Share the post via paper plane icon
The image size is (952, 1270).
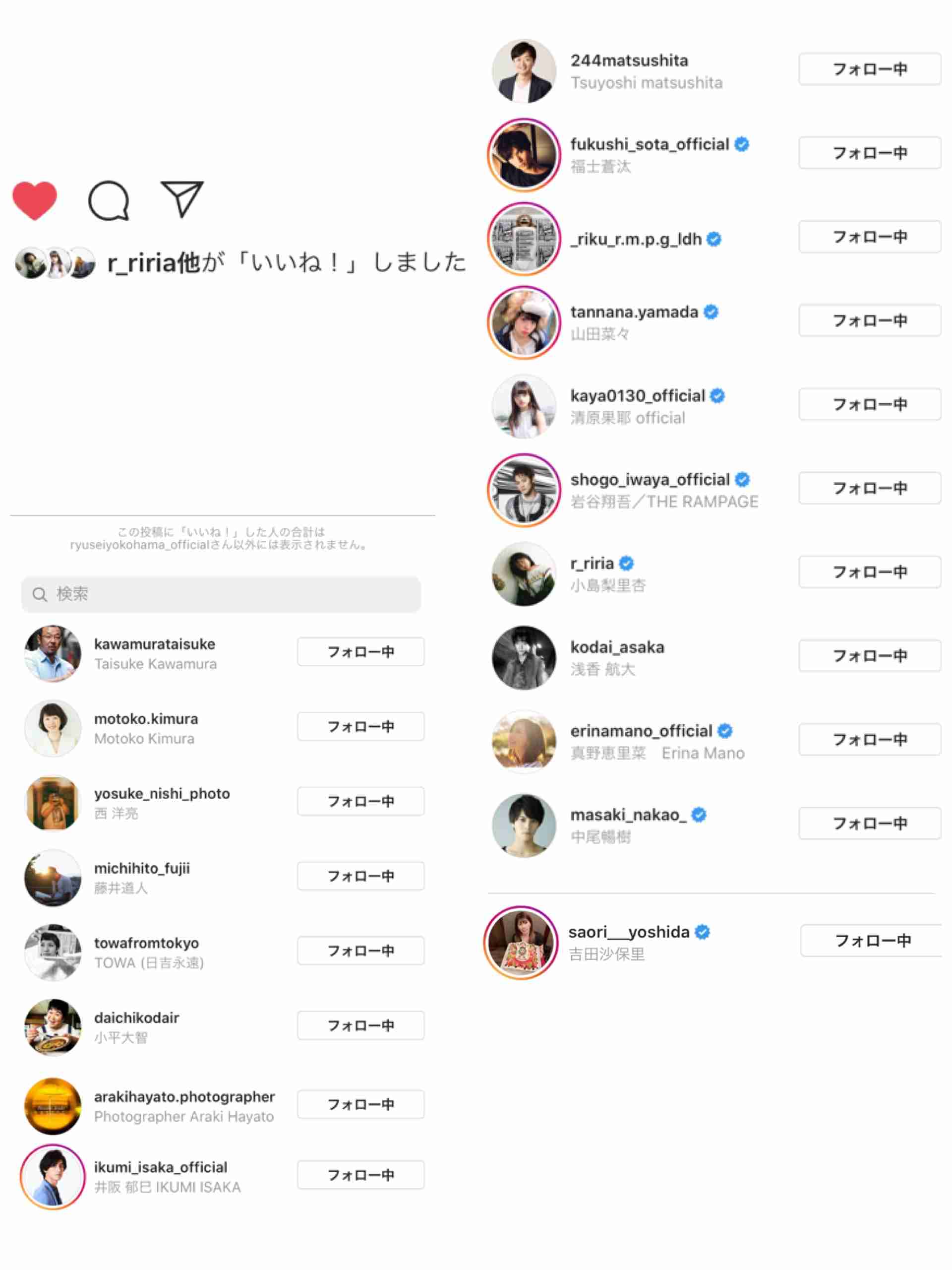tap(182, 199)
